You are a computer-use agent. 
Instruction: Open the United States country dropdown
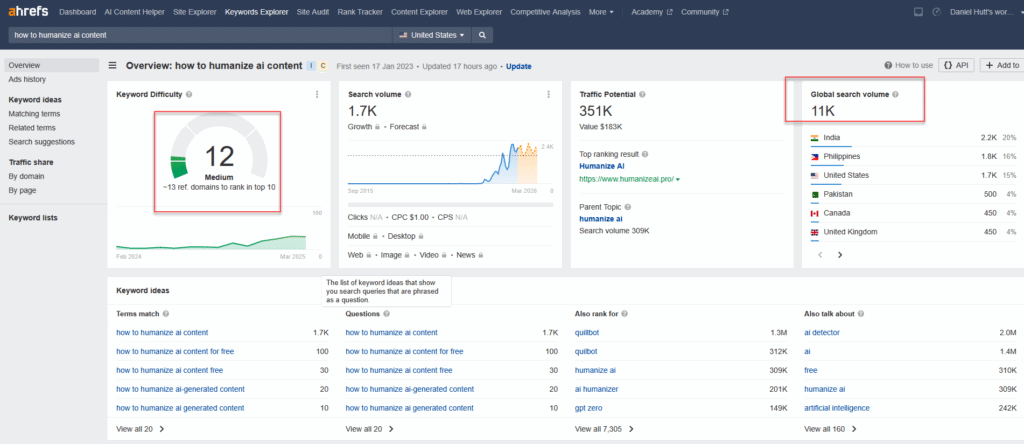(x=432, y=35)
